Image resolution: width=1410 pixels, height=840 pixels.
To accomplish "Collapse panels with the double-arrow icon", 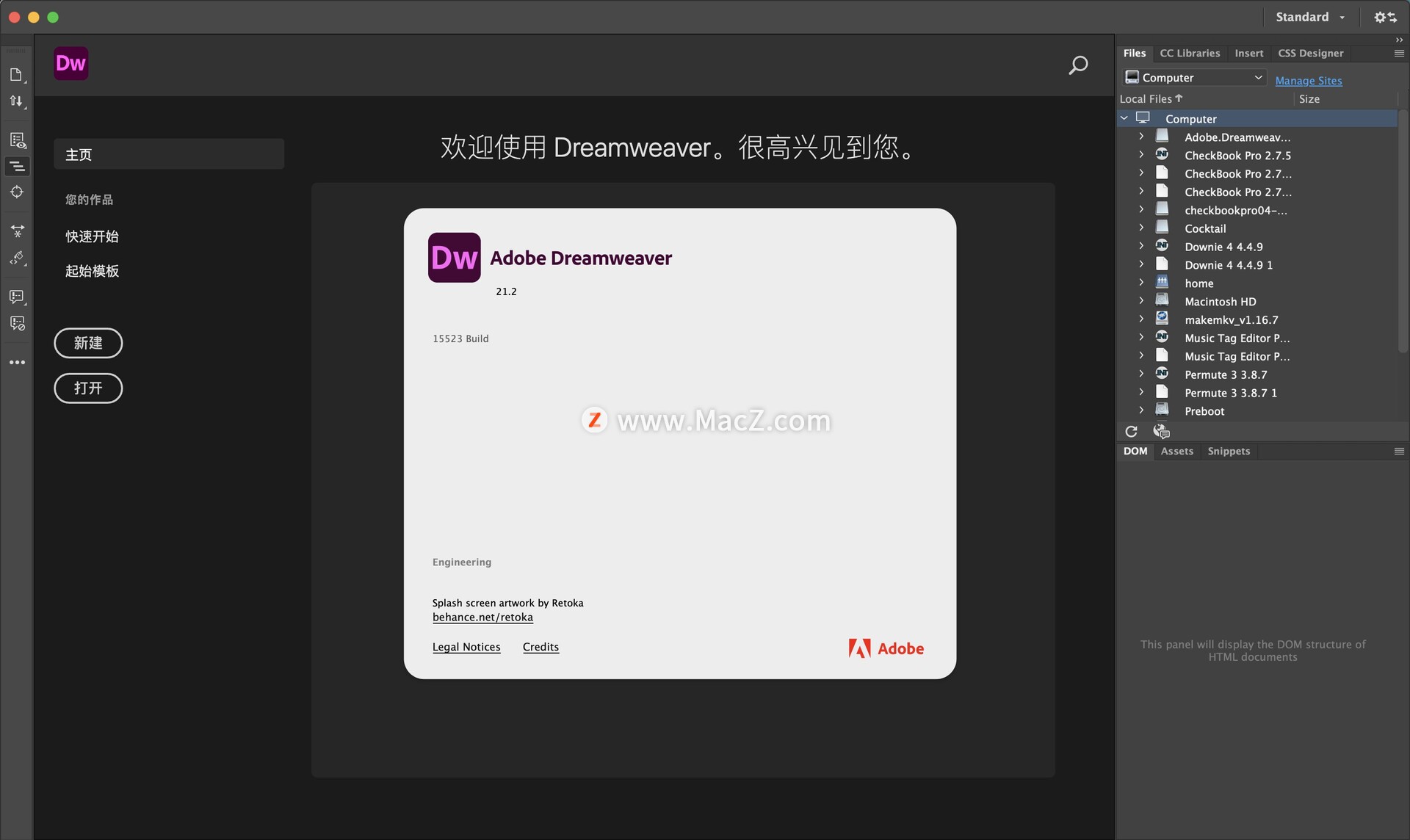I will 1399,40.
